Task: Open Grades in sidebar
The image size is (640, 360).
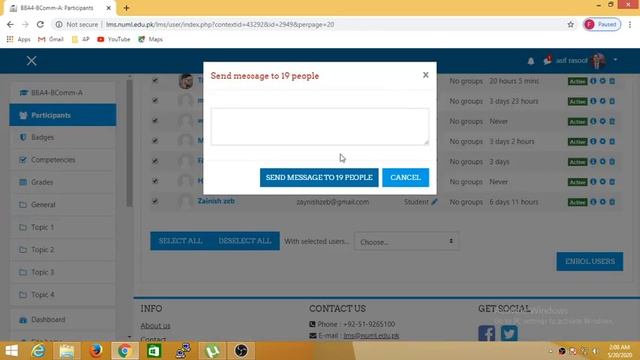Action: pyautogui.click(x=62, y=182)
